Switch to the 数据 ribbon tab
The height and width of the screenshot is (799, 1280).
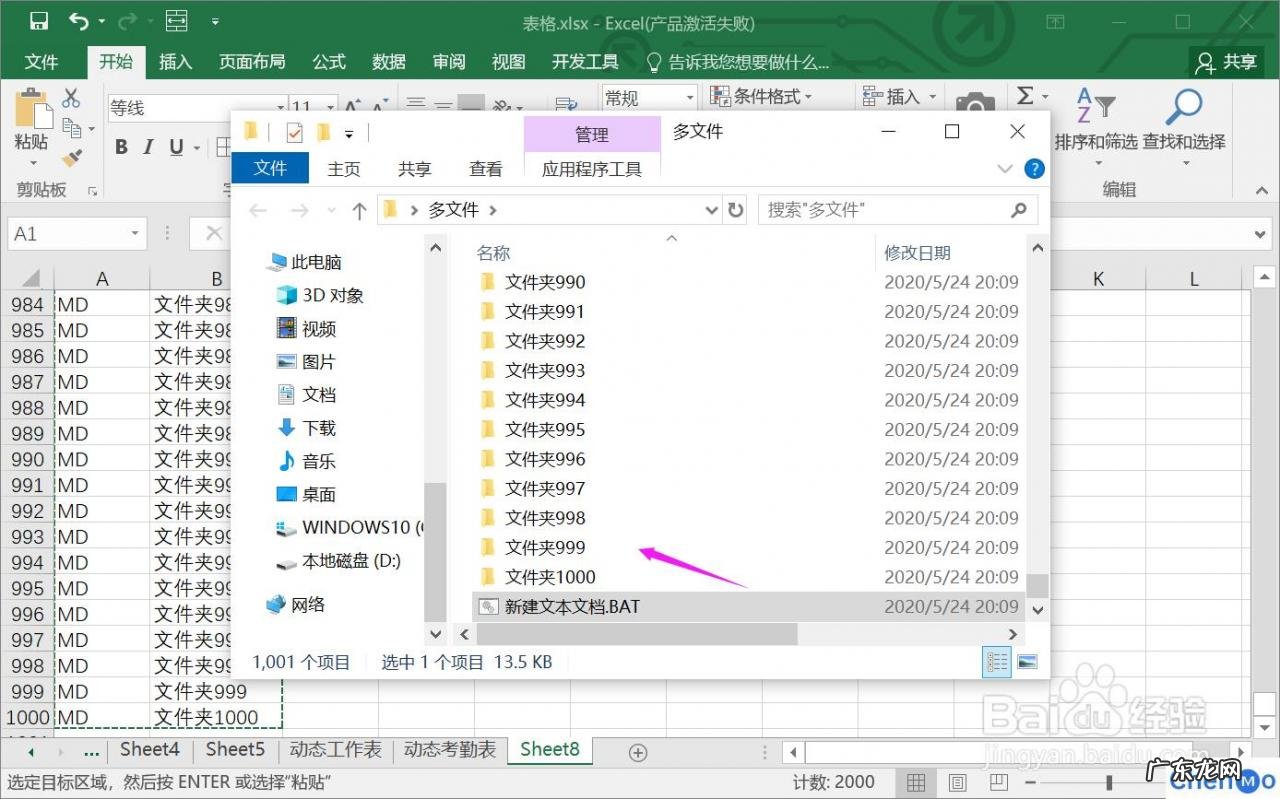point(388,61)
